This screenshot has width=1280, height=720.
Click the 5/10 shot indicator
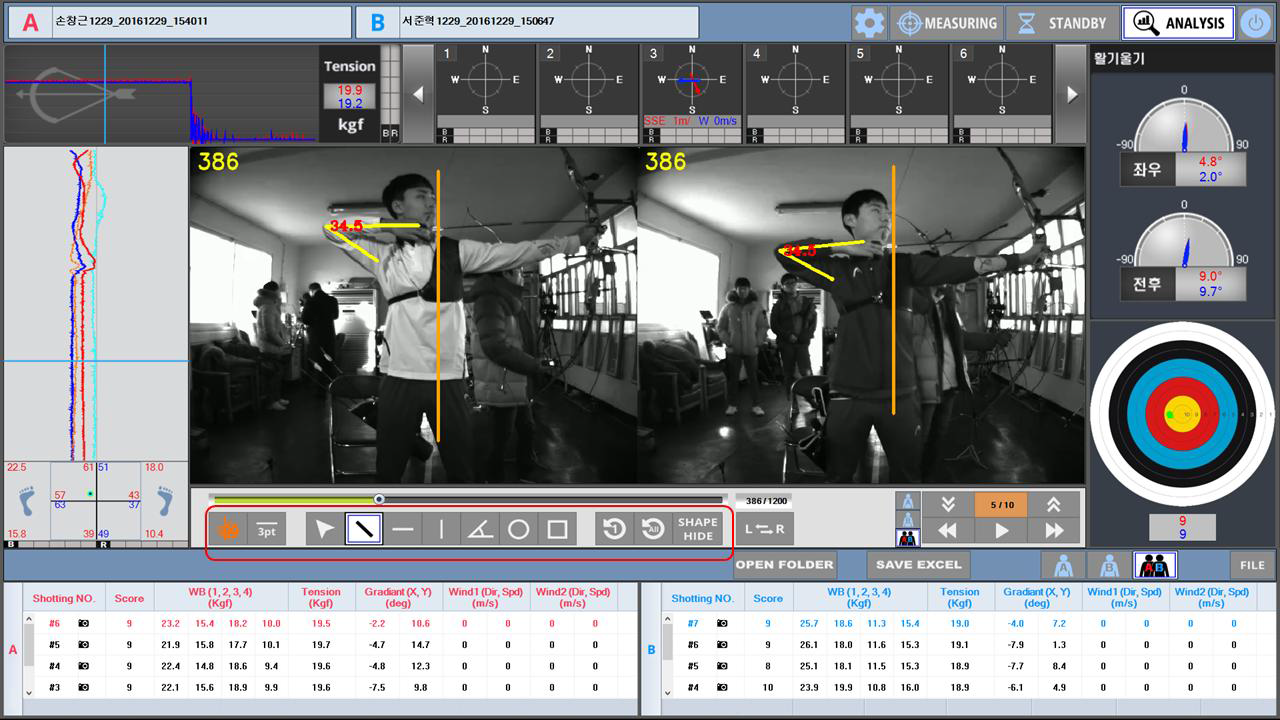coord(1001,504)
